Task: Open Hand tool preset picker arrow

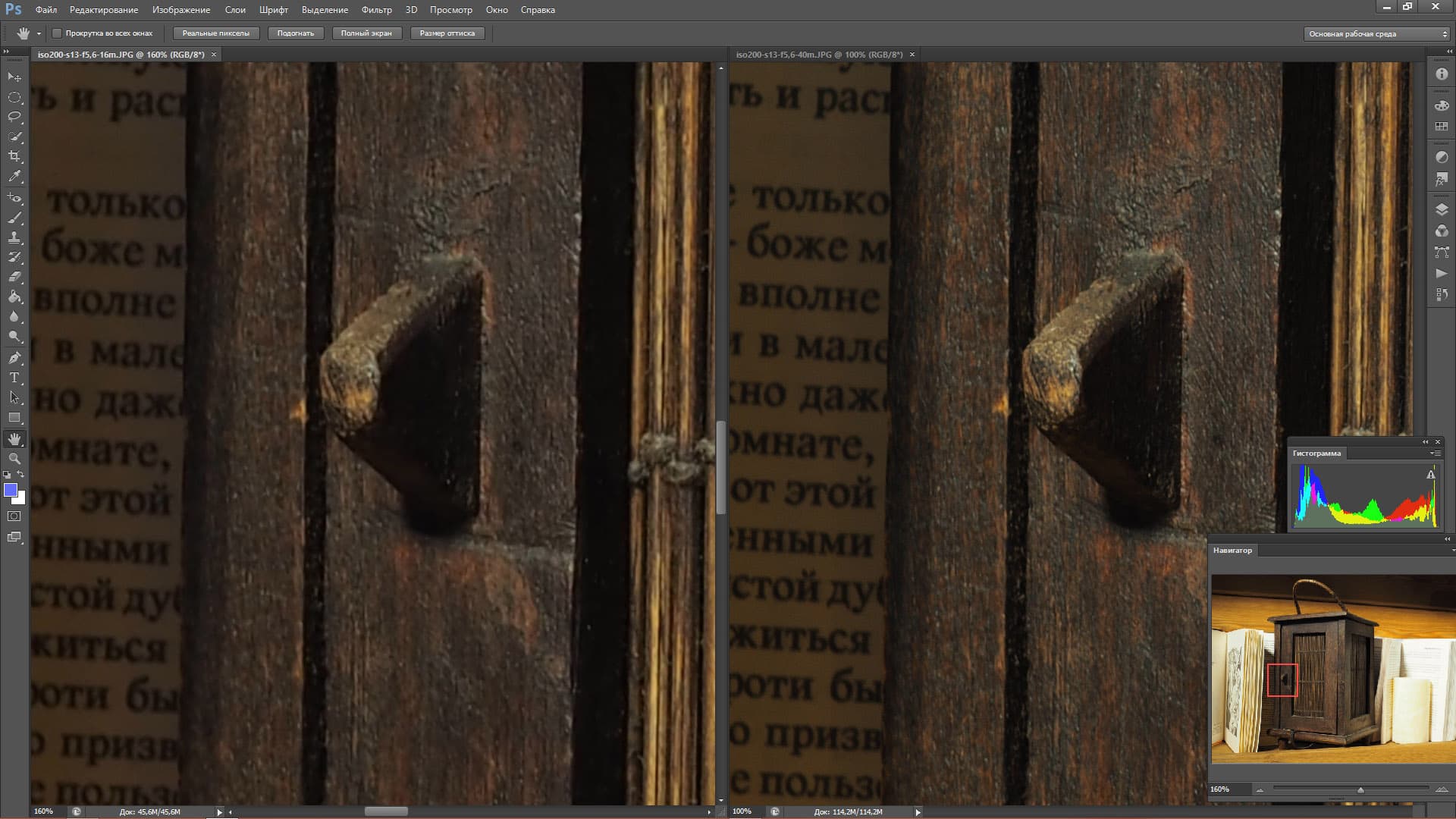Action: pos(39,33)
